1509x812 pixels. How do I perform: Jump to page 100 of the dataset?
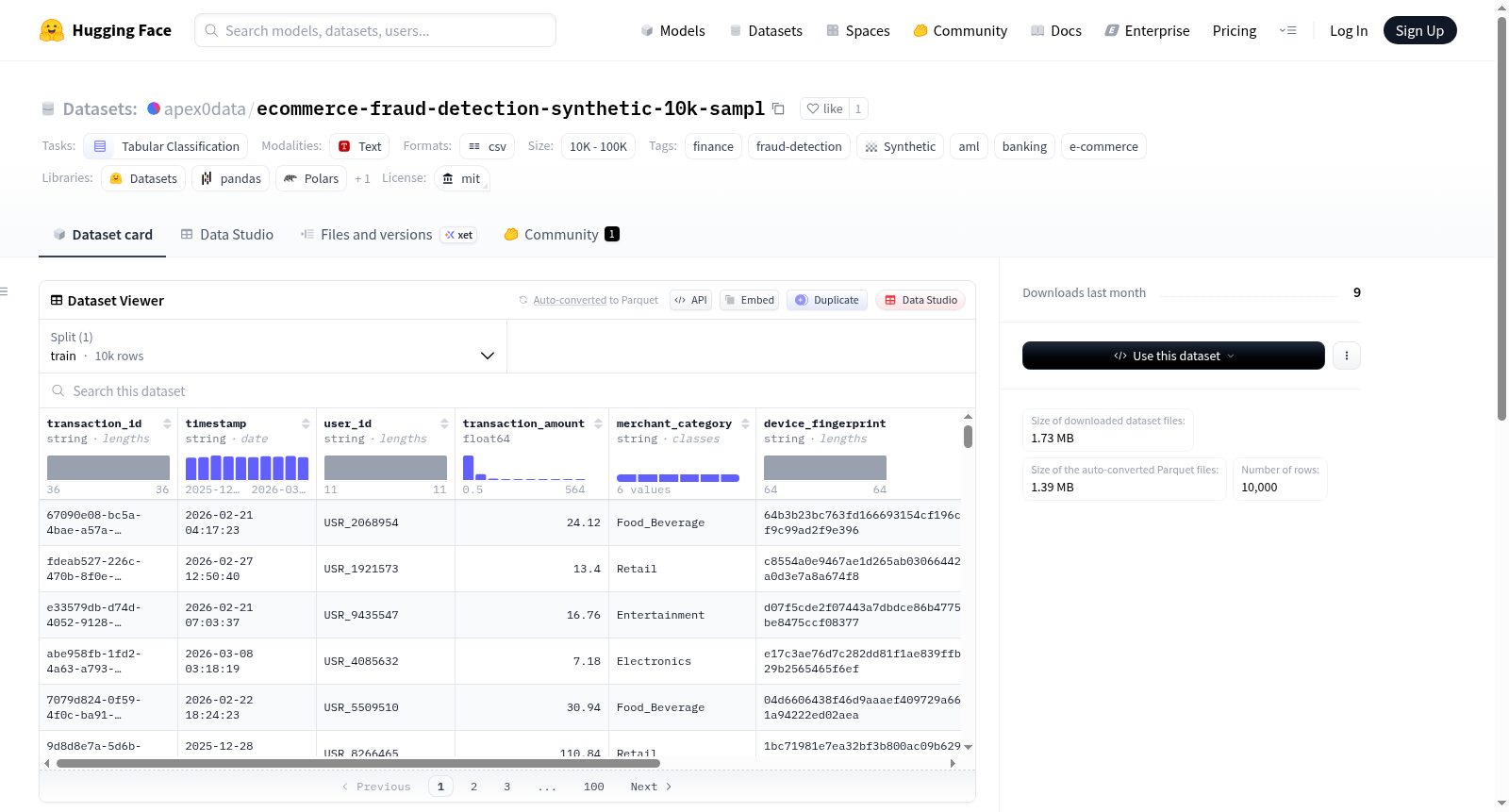click(x=593, y=787)
